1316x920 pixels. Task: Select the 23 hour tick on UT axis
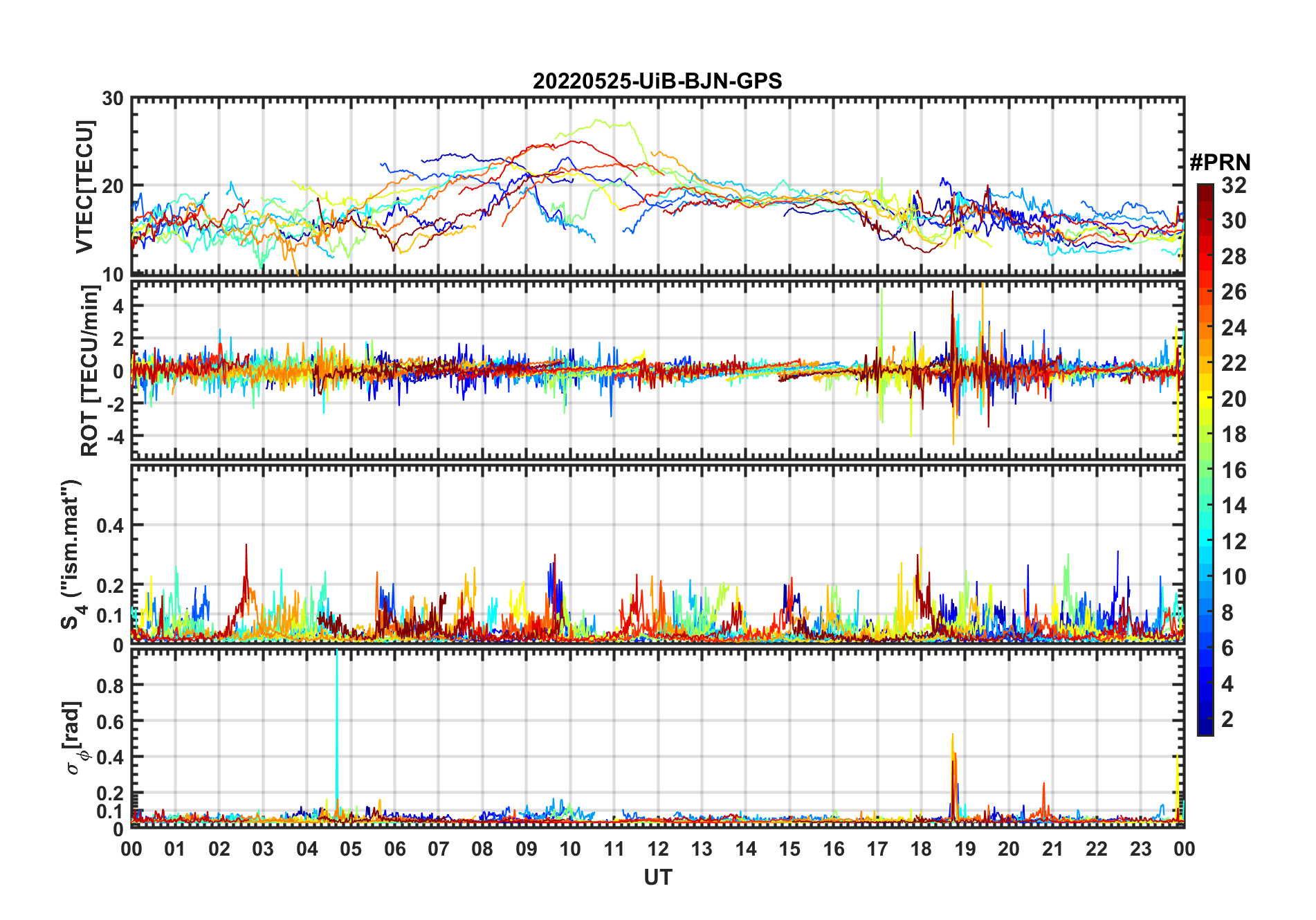(x=1140, y=849)
